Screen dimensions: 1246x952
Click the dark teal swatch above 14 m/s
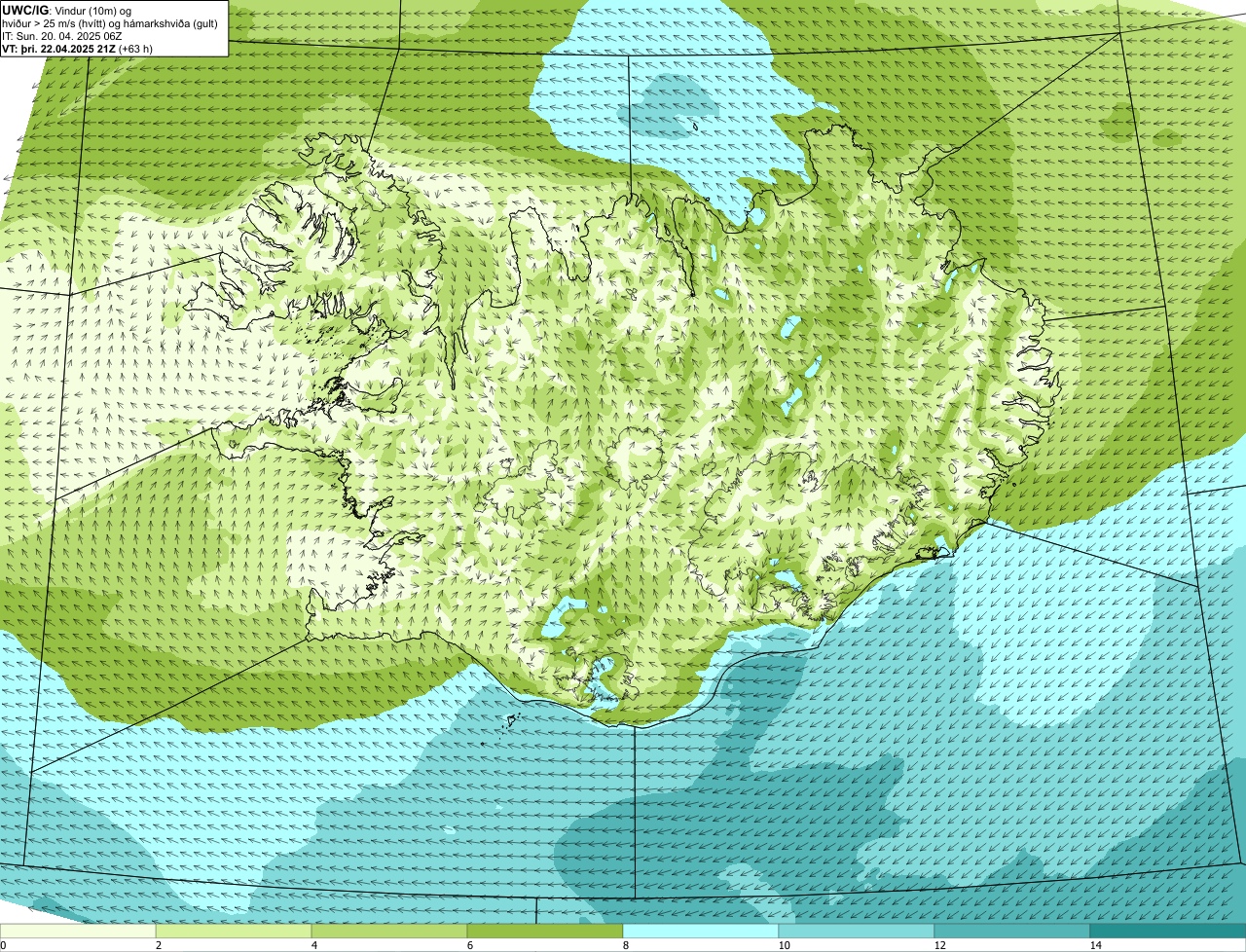[1168, 932]
